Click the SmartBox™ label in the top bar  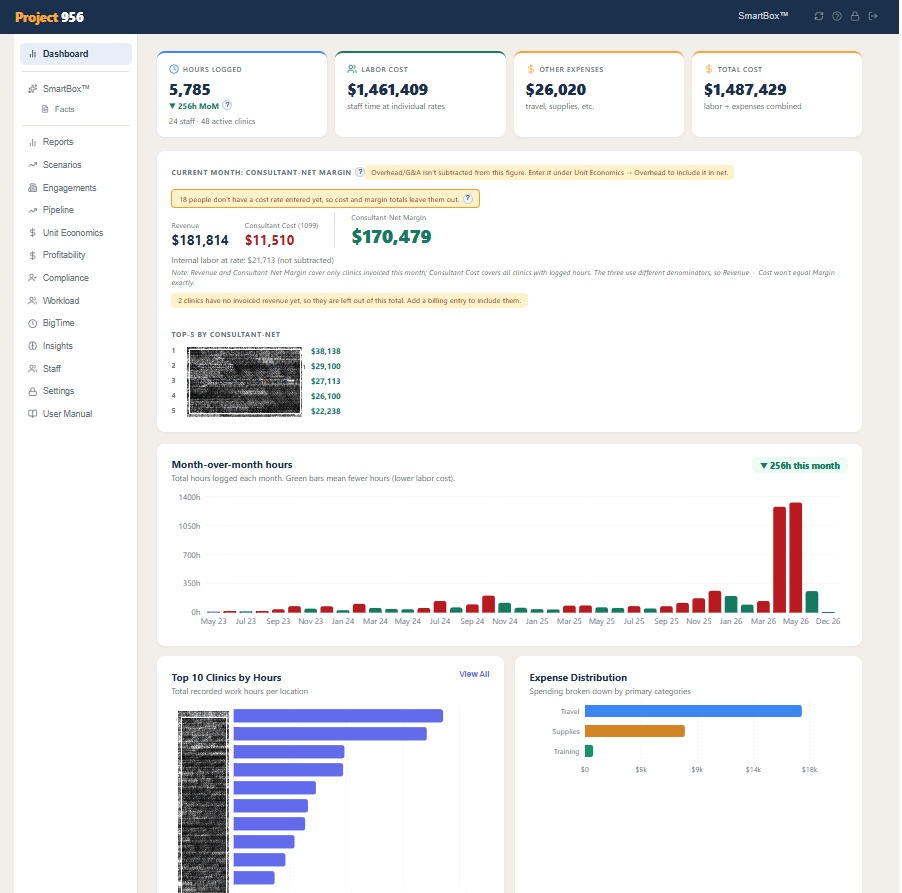coord(763,16)
